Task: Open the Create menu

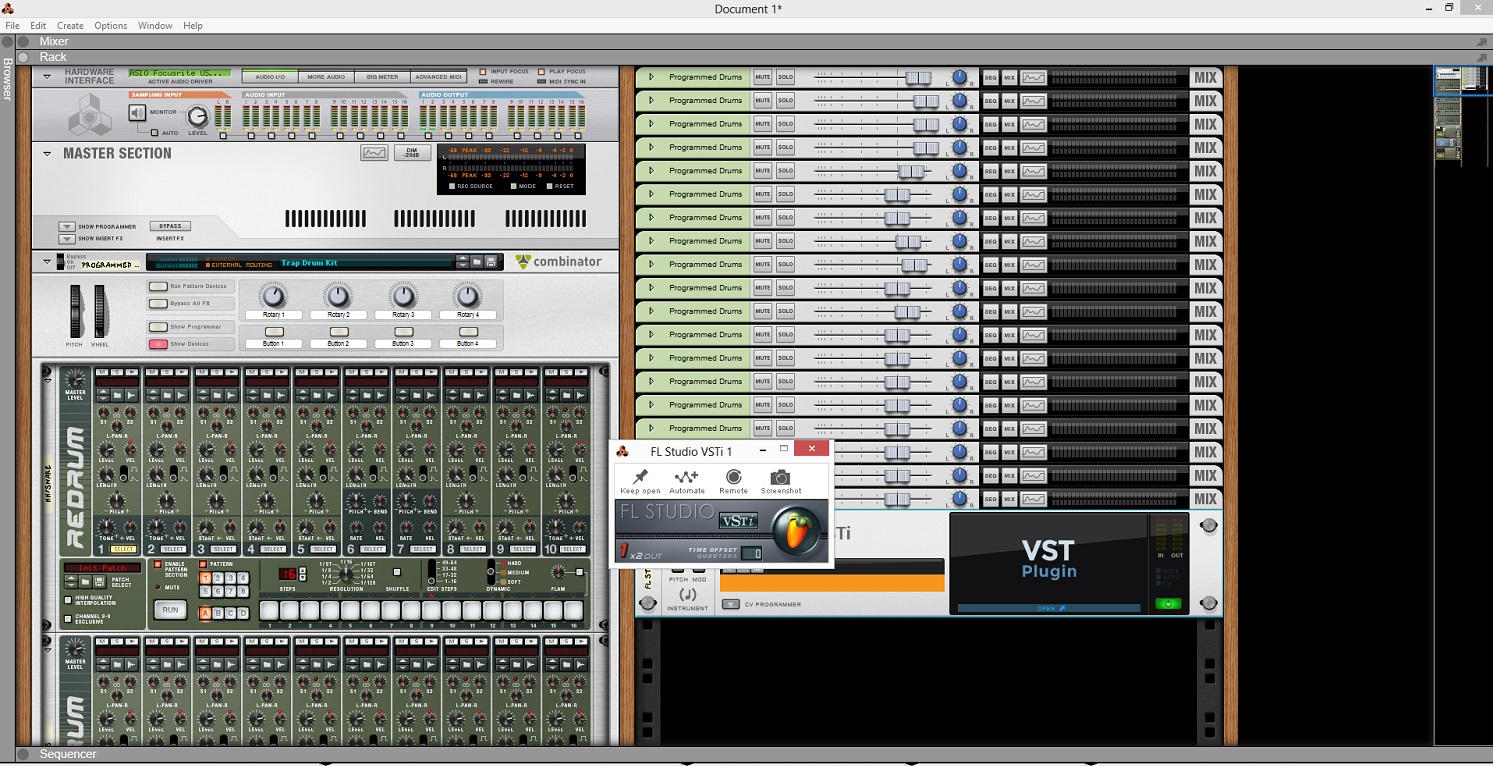Action: point(70,25)
